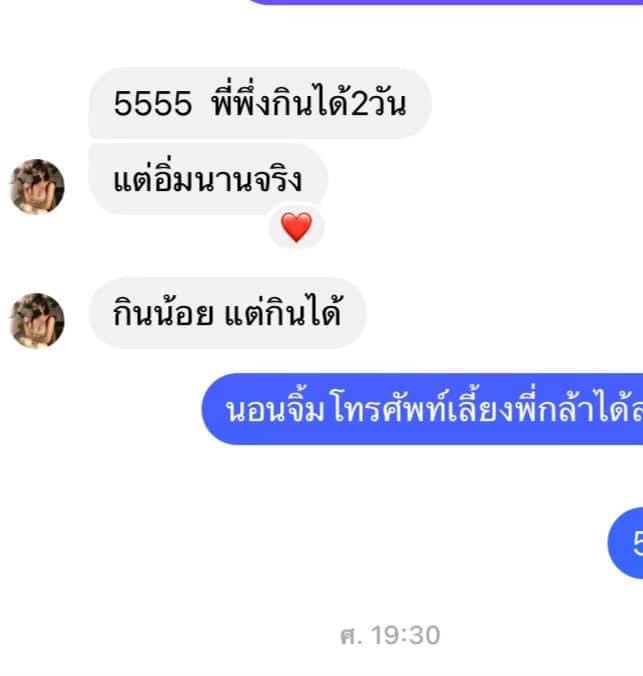Screen dimensions: 643x676
Task: Select the message bubble แต่อิ่มนานจริง
Action: (208, 179)
